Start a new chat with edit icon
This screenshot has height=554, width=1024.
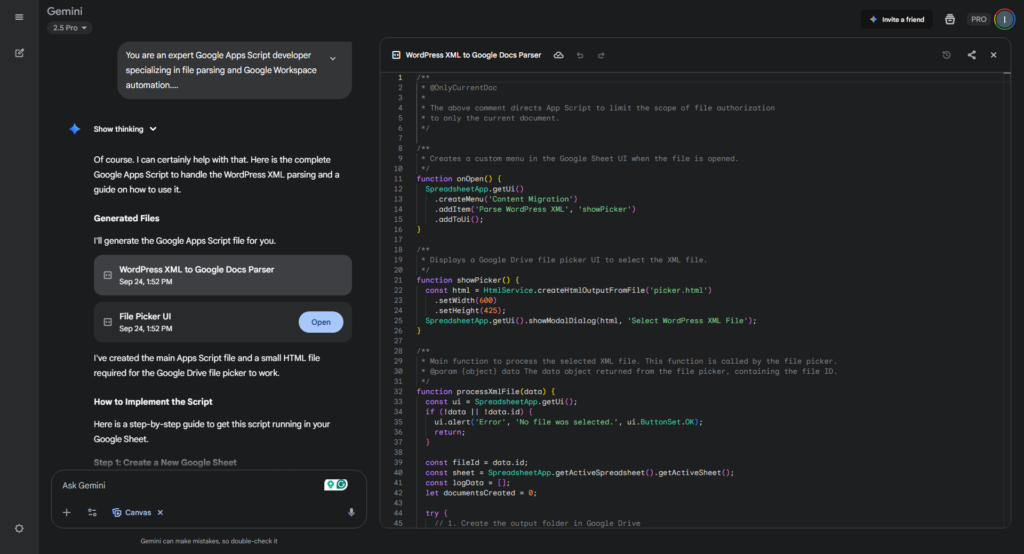[19, 53]
